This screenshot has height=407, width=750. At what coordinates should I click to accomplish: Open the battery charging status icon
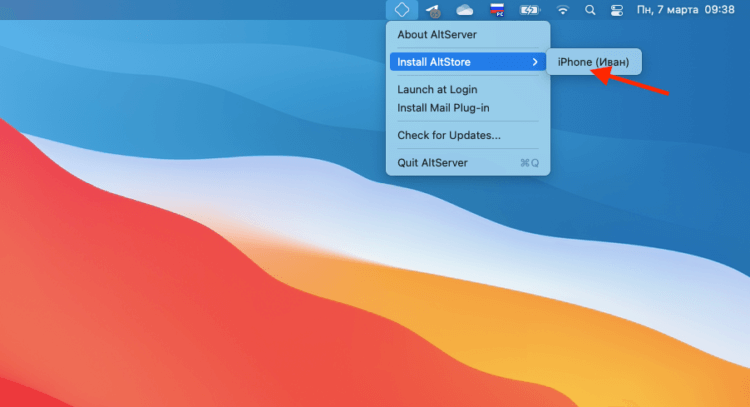click(x=529, y=10)
